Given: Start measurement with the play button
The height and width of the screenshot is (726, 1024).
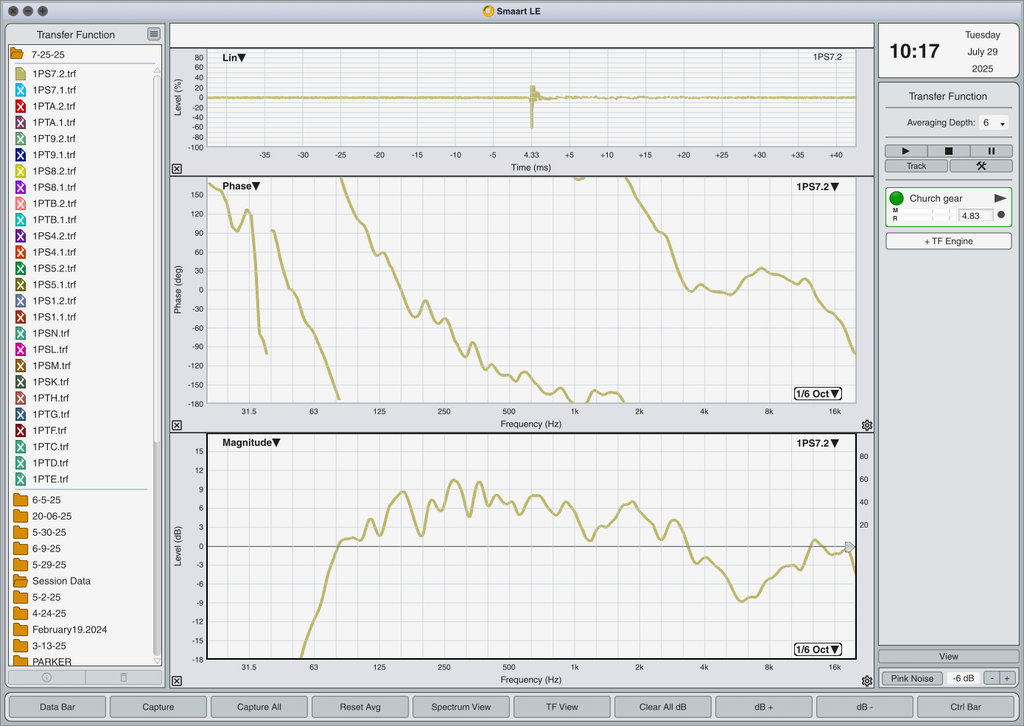Looking at the screenshot, I should coord(906,151).
